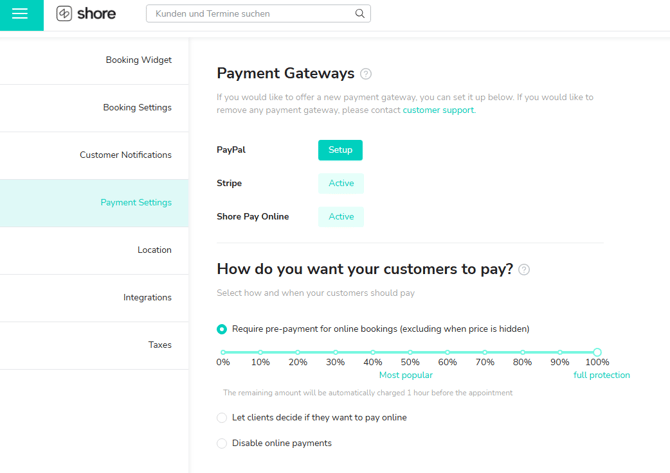Click the search magnifier icon
The width and height of the screenshot is (670, 473).
point(360,14)
